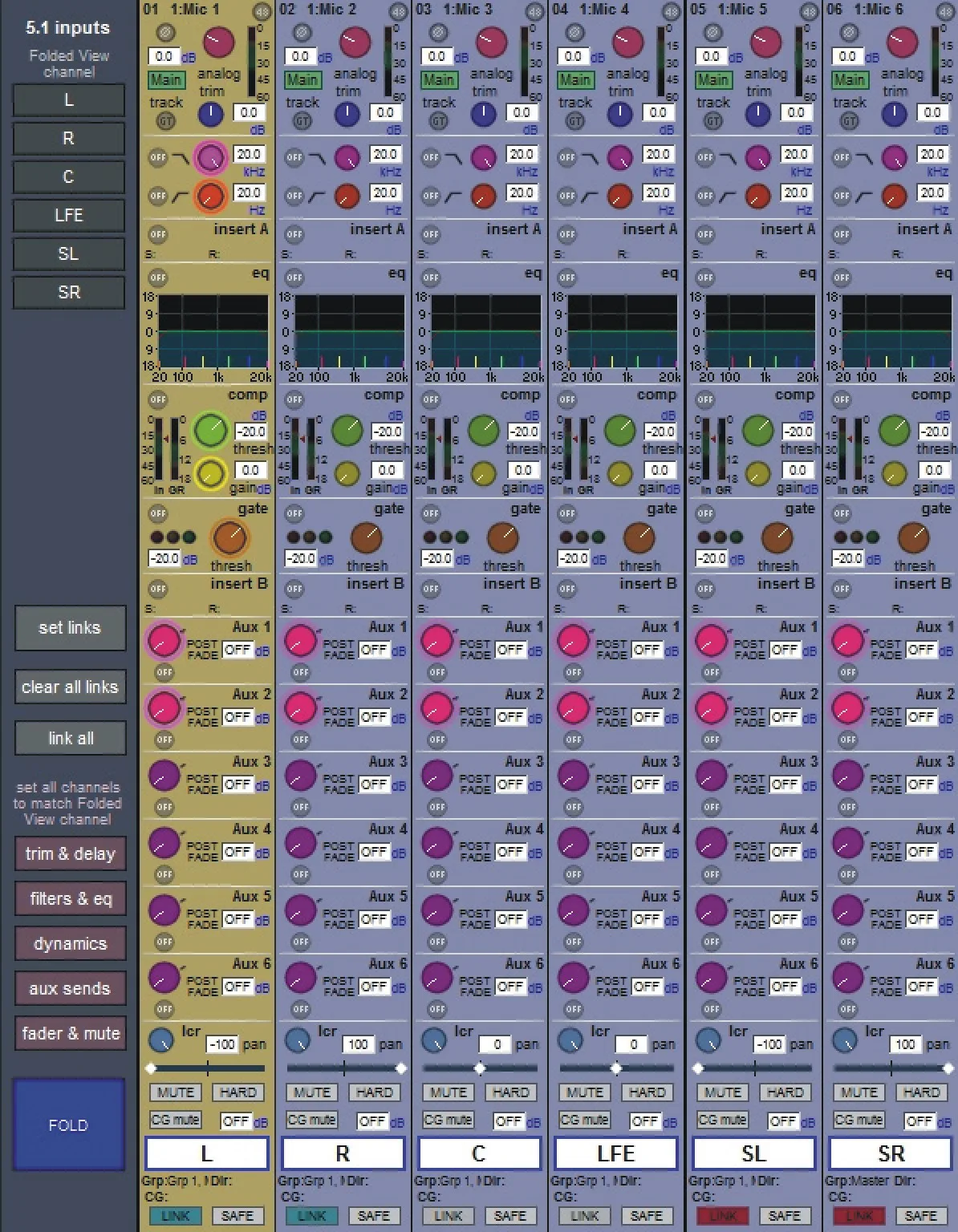Toggle the Aux 1 OFF switch on channel 01

coord(164,672)
